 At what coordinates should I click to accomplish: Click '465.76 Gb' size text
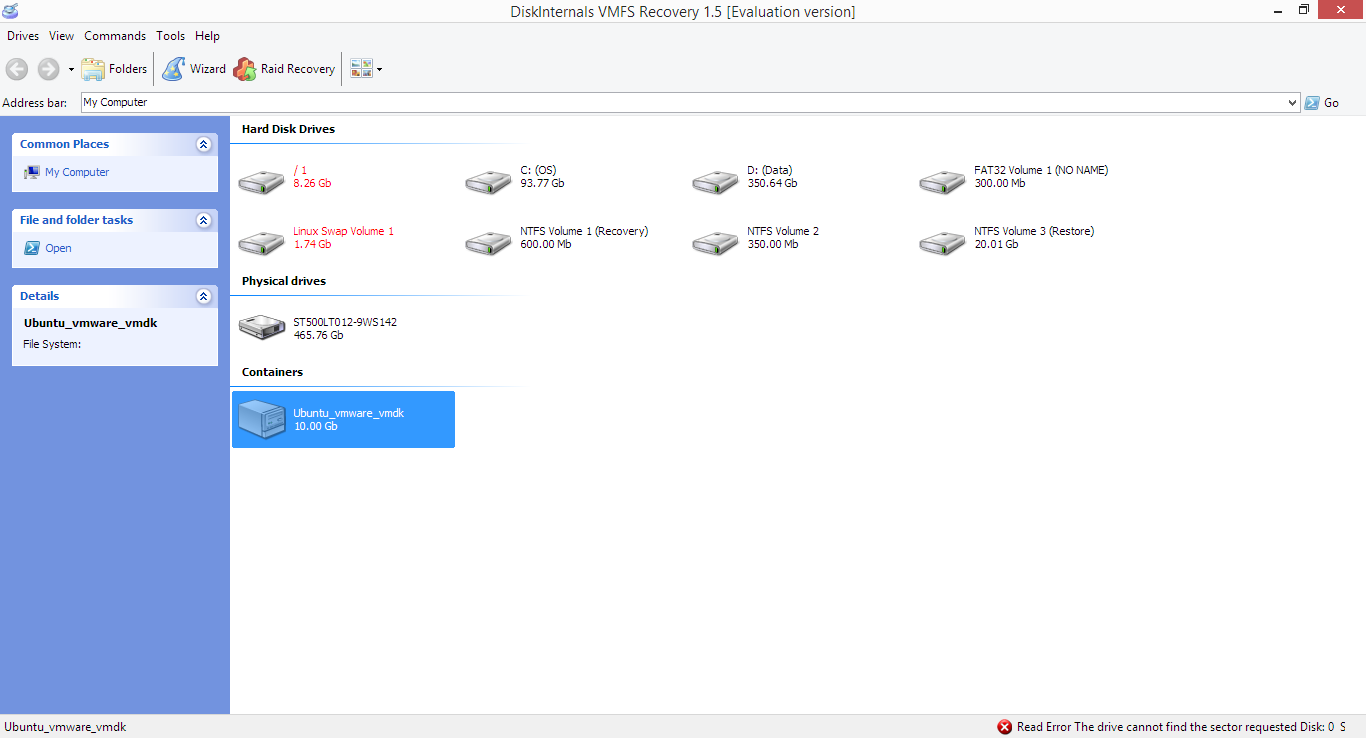tap(318, 335)
